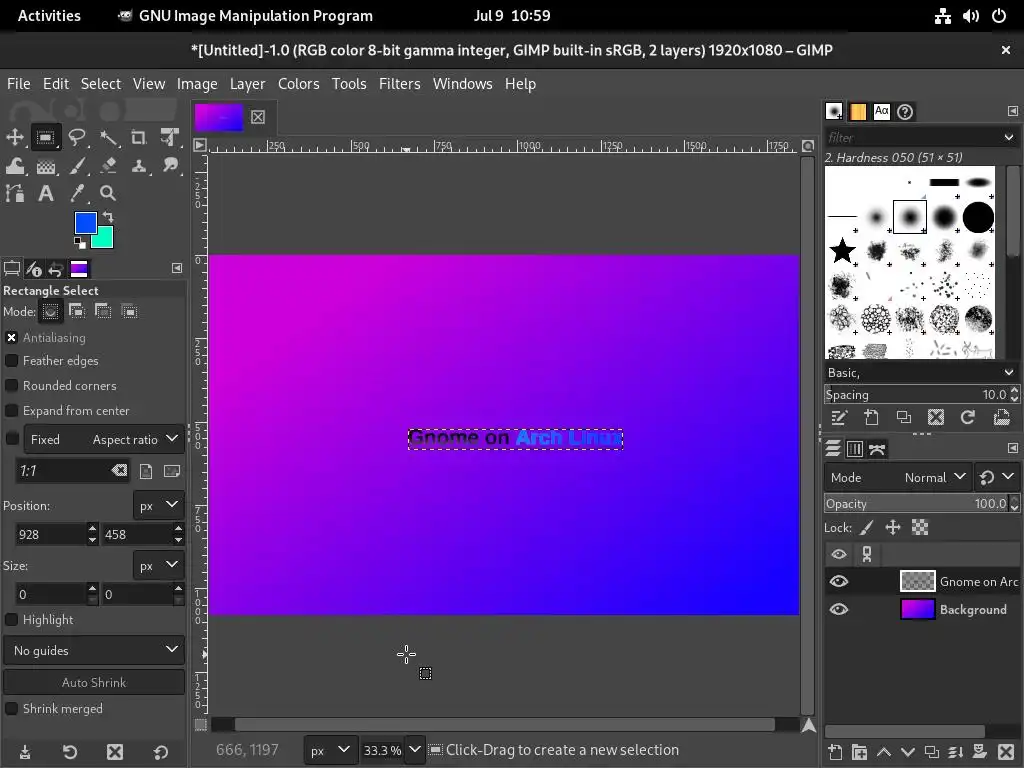Screen dimensions: 1024x768
Task: Delete the current layer
Action: click(x=1006, y=752)
